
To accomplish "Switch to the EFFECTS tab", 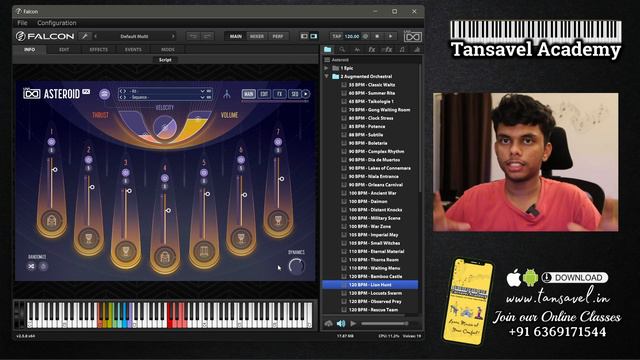I will pyautogui.click(x=99, y=49).
